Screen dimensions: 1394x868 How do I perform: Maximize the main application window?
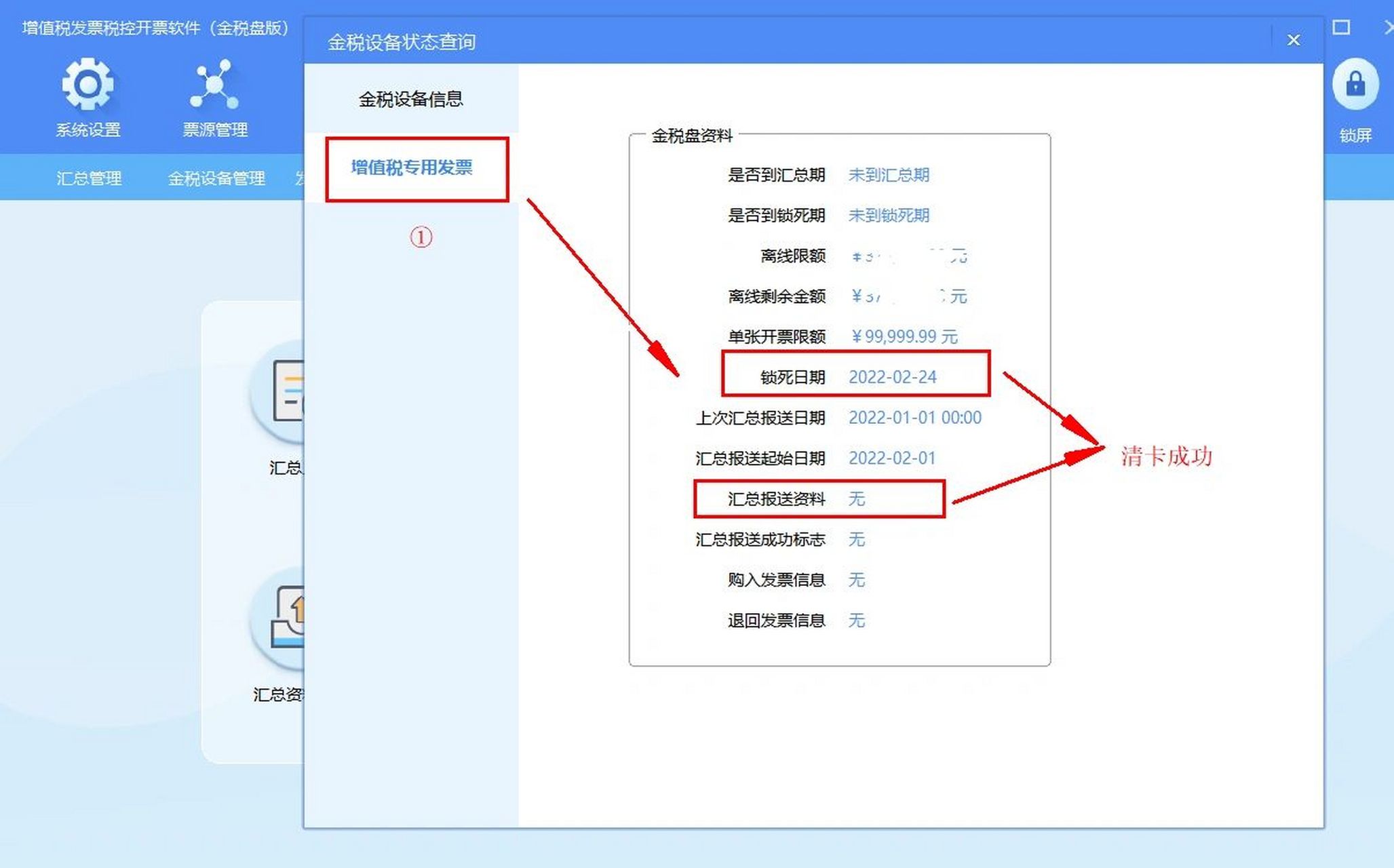tap(1341, 28)
